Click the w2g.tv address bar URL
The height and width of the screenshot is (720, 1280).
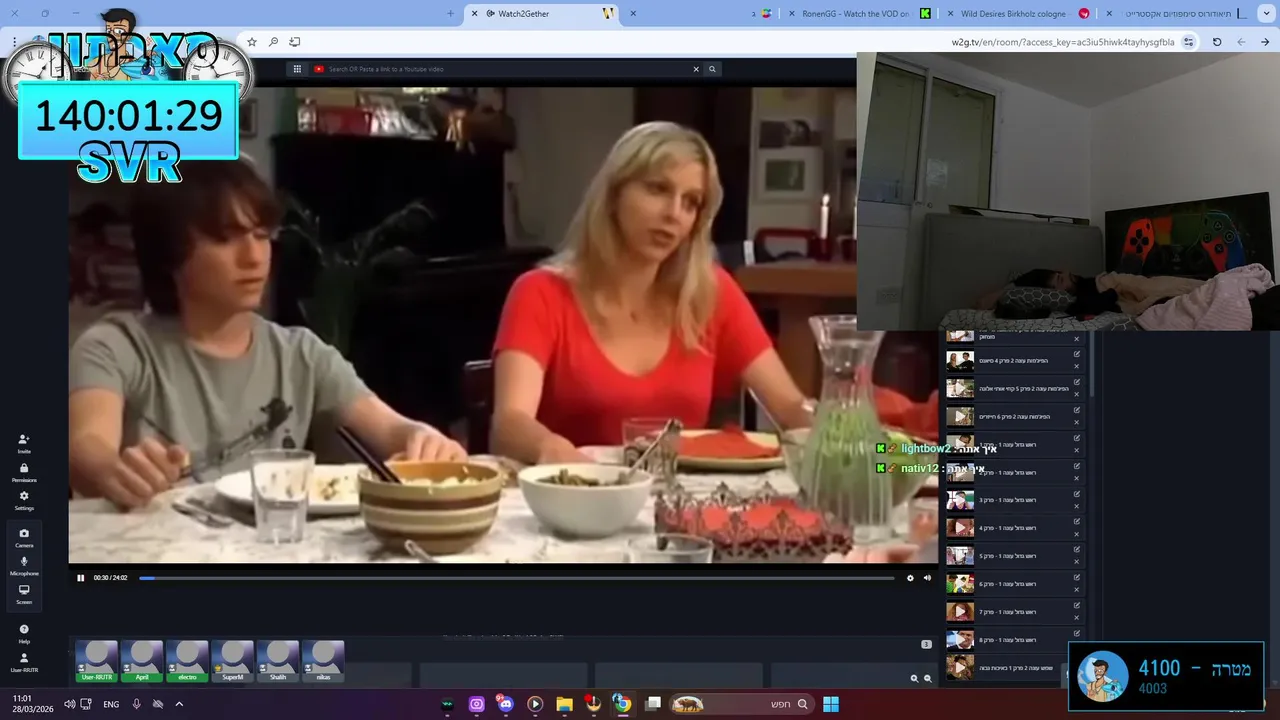1062,42
